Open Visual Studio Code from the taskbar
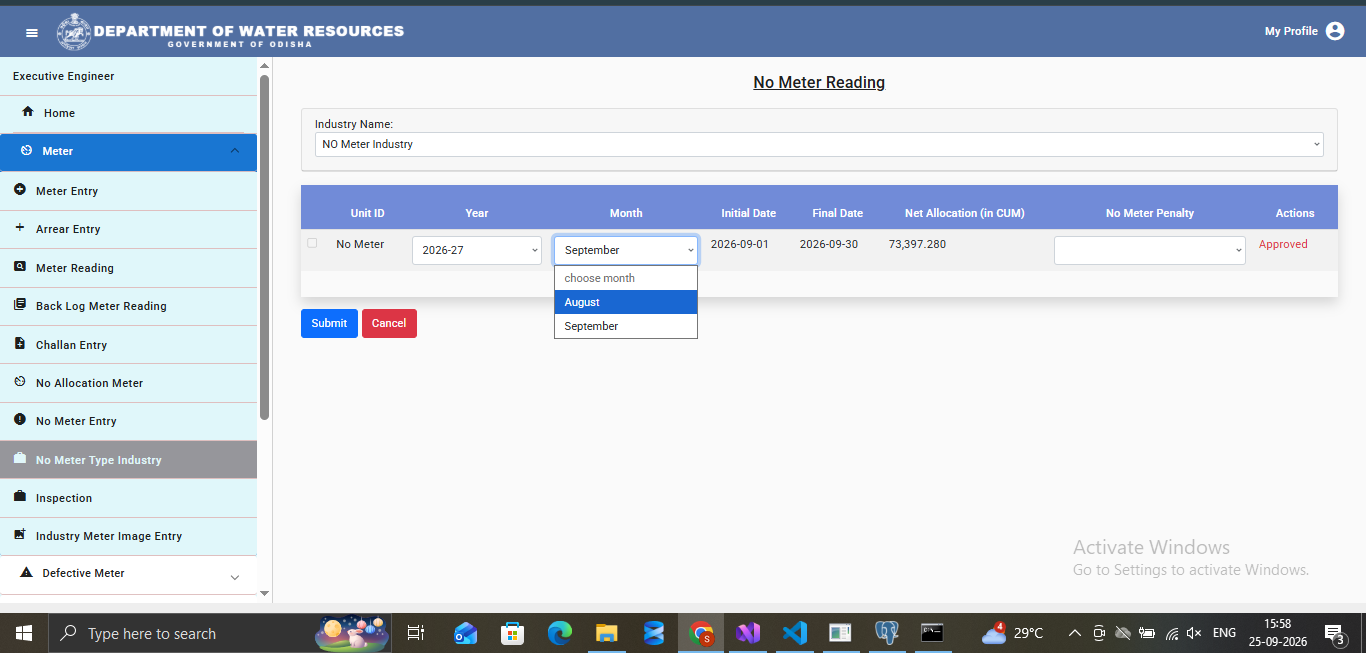 [x=795, y=633]
